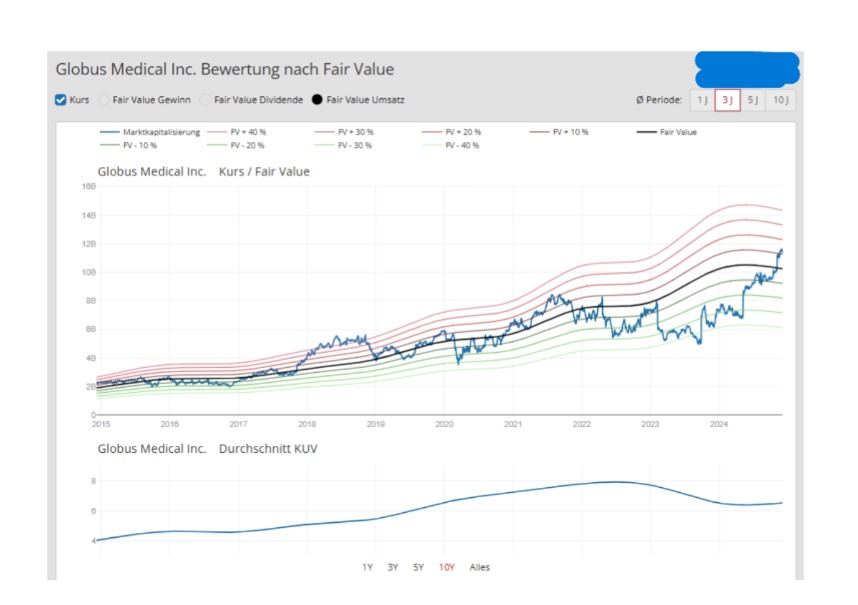Click the page title Globus Medical Inc. Bewertung nach Fair Value

tap(225, 69)
